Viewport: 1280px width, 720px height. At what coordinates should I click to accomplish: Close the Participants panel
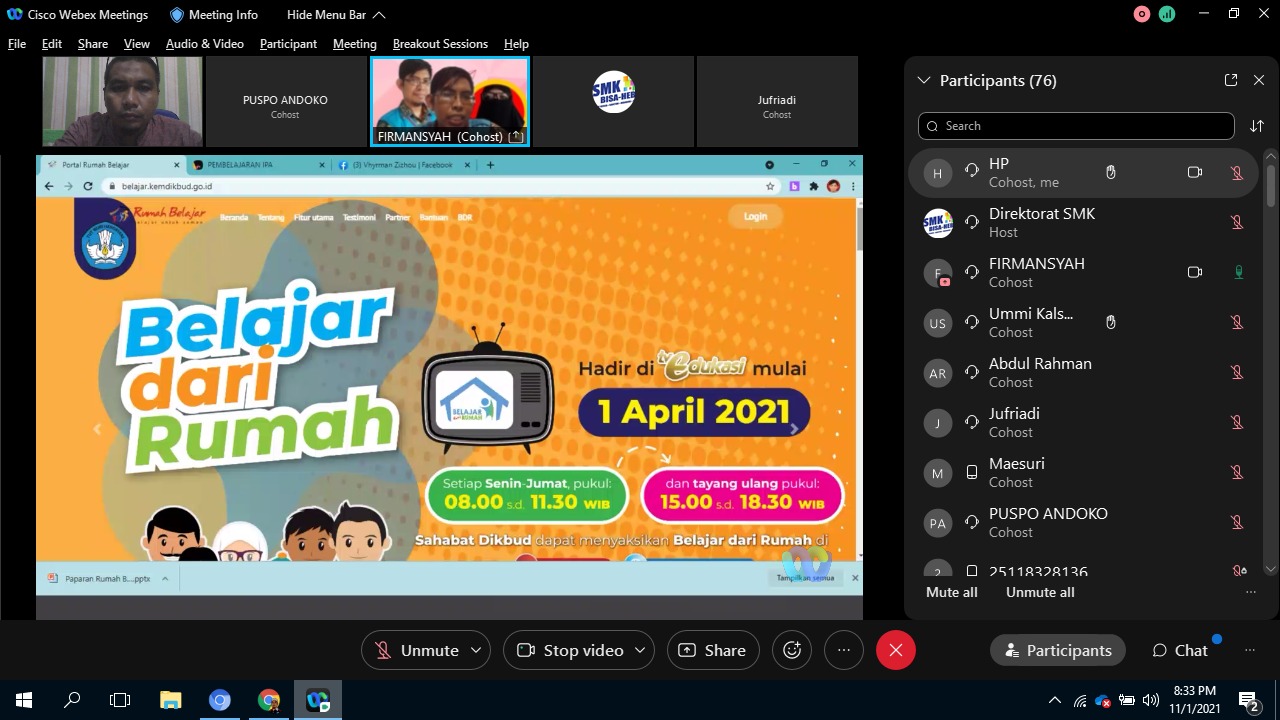click(x=1259, y=80)
